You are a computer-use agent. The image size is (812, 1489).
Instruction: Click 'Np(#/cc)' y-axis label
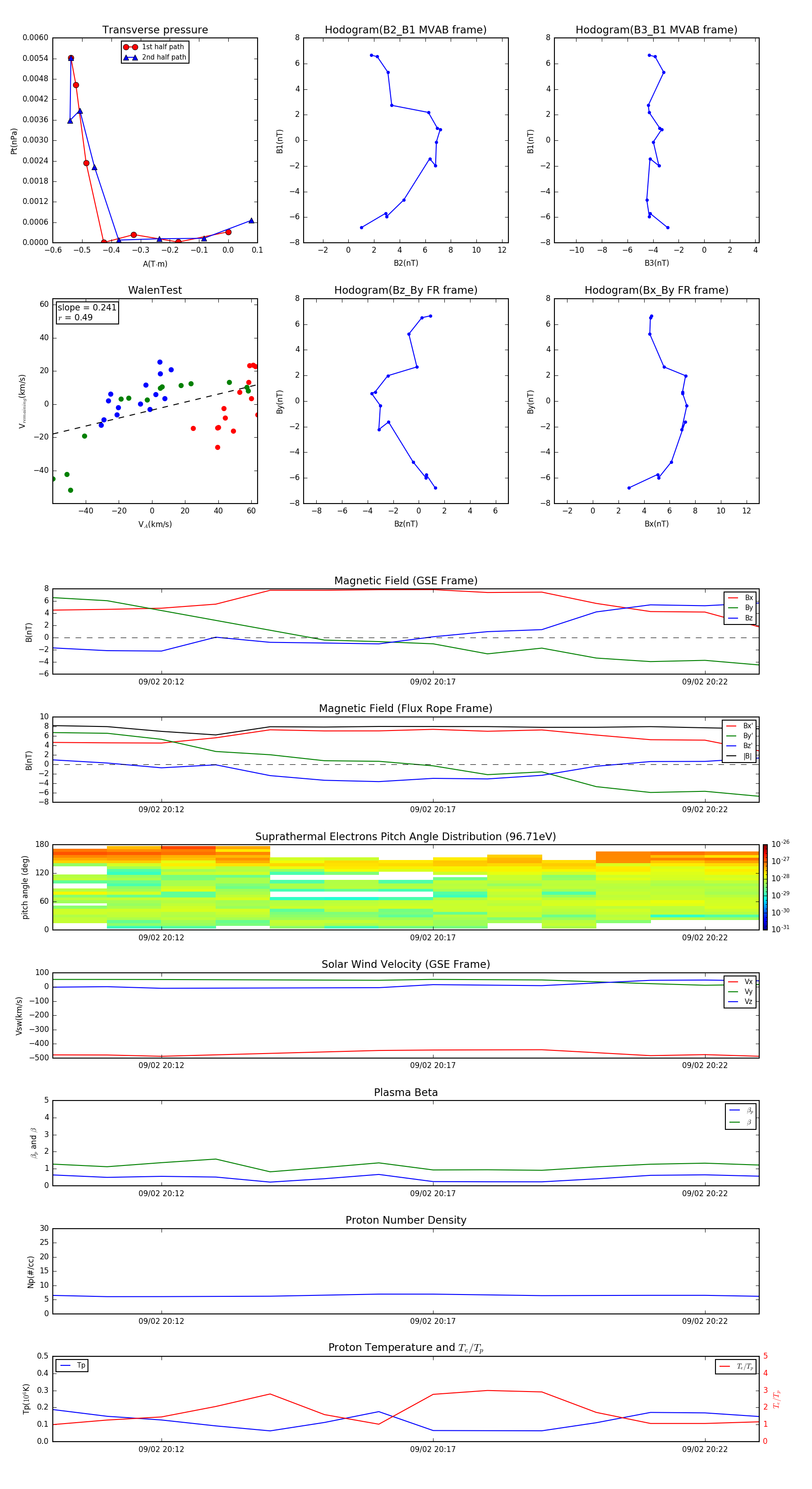(31, 1272)
